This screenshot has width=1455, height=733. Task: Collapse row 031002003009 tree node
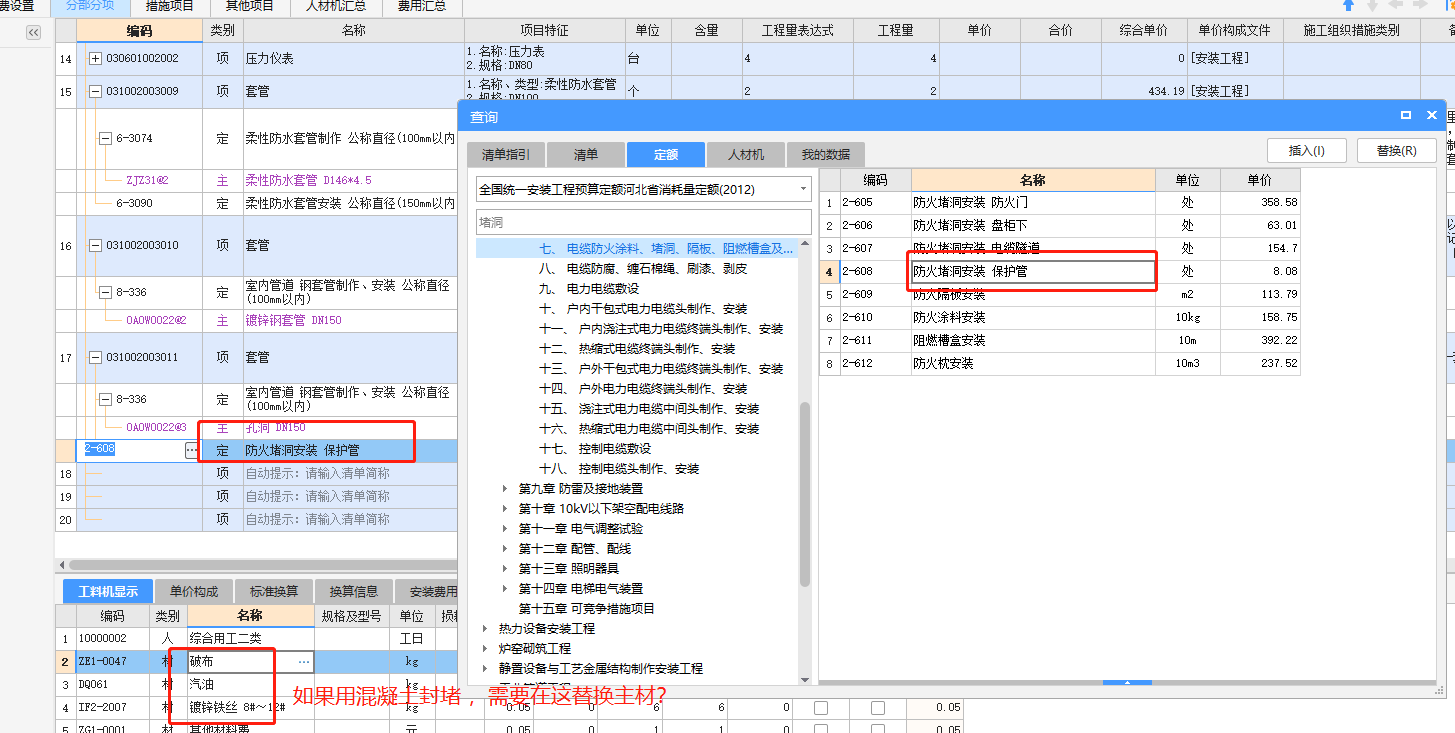click(x=96, y=91)
